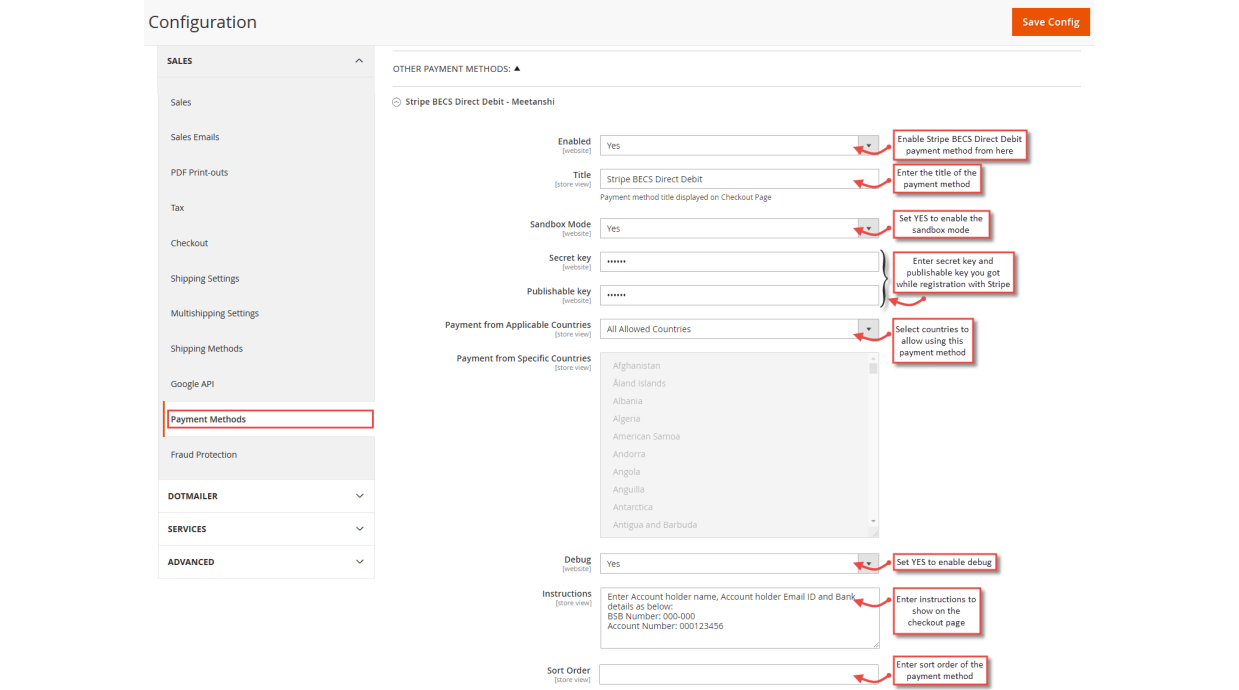Select Antarctica in countries list
Image resolution: width=1239 pixels, height=690 pixels.
[x=633, y=507]
